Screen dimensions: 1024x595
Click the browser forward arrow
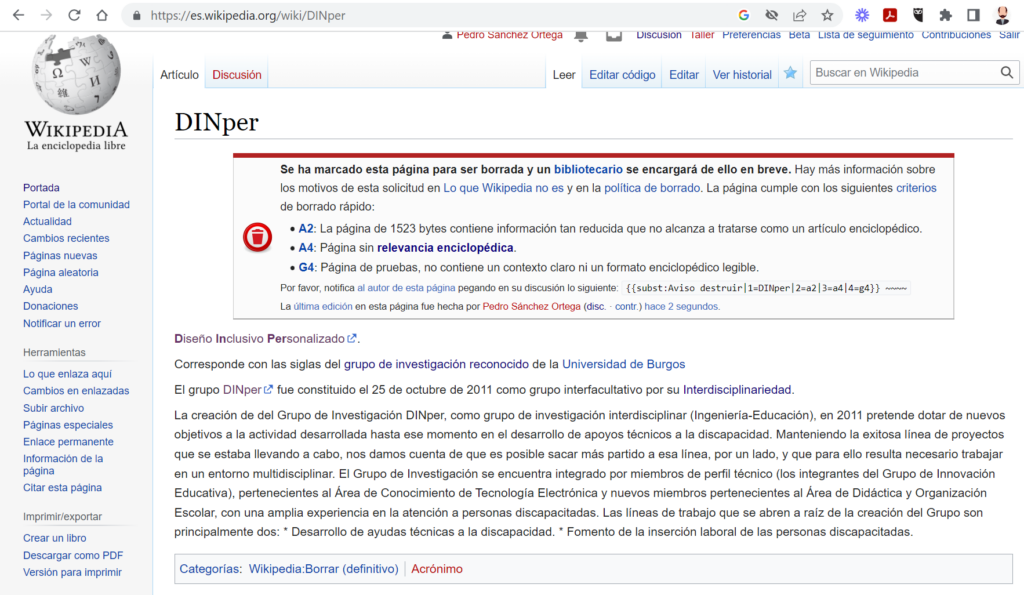(46, 15)
